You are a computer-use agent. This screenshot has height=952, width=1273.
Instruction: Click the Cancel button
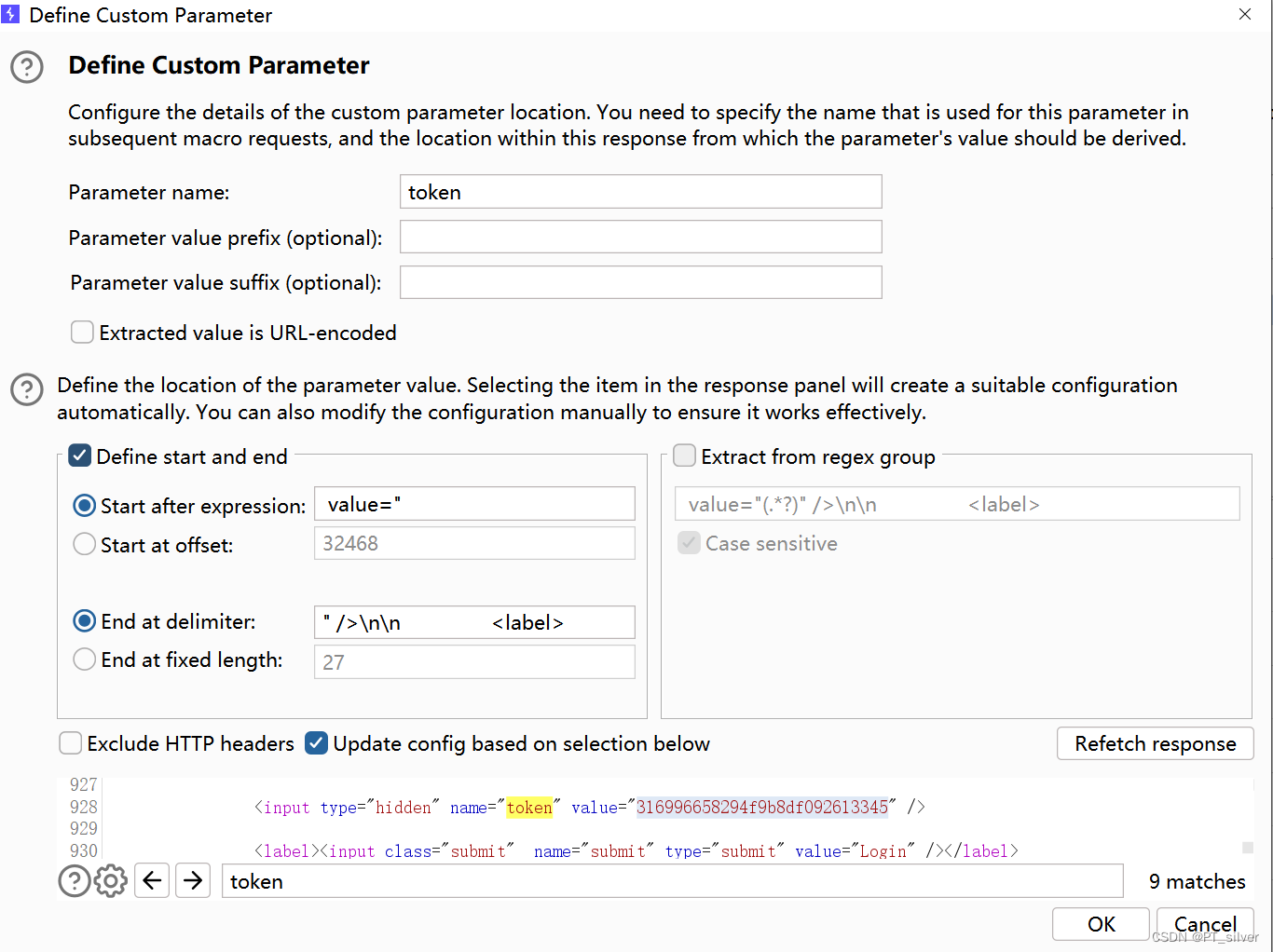[x=1205, y=924]
